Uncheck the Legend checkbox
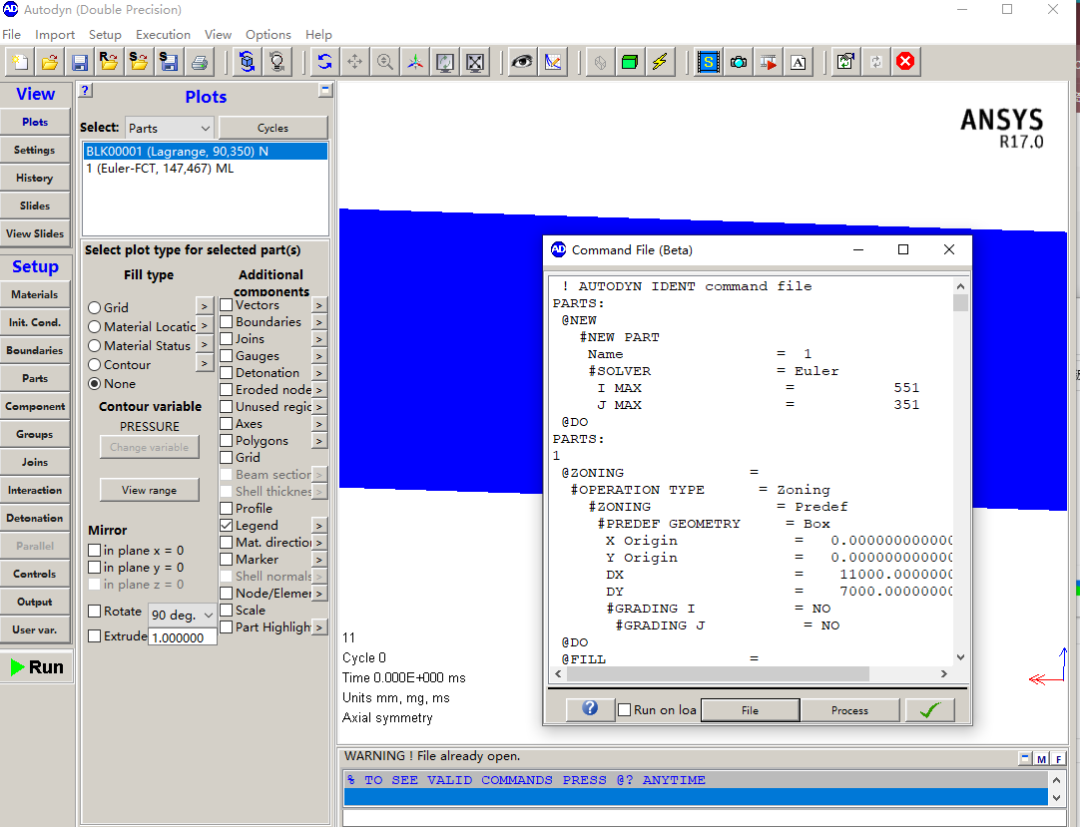 point(226,525)
